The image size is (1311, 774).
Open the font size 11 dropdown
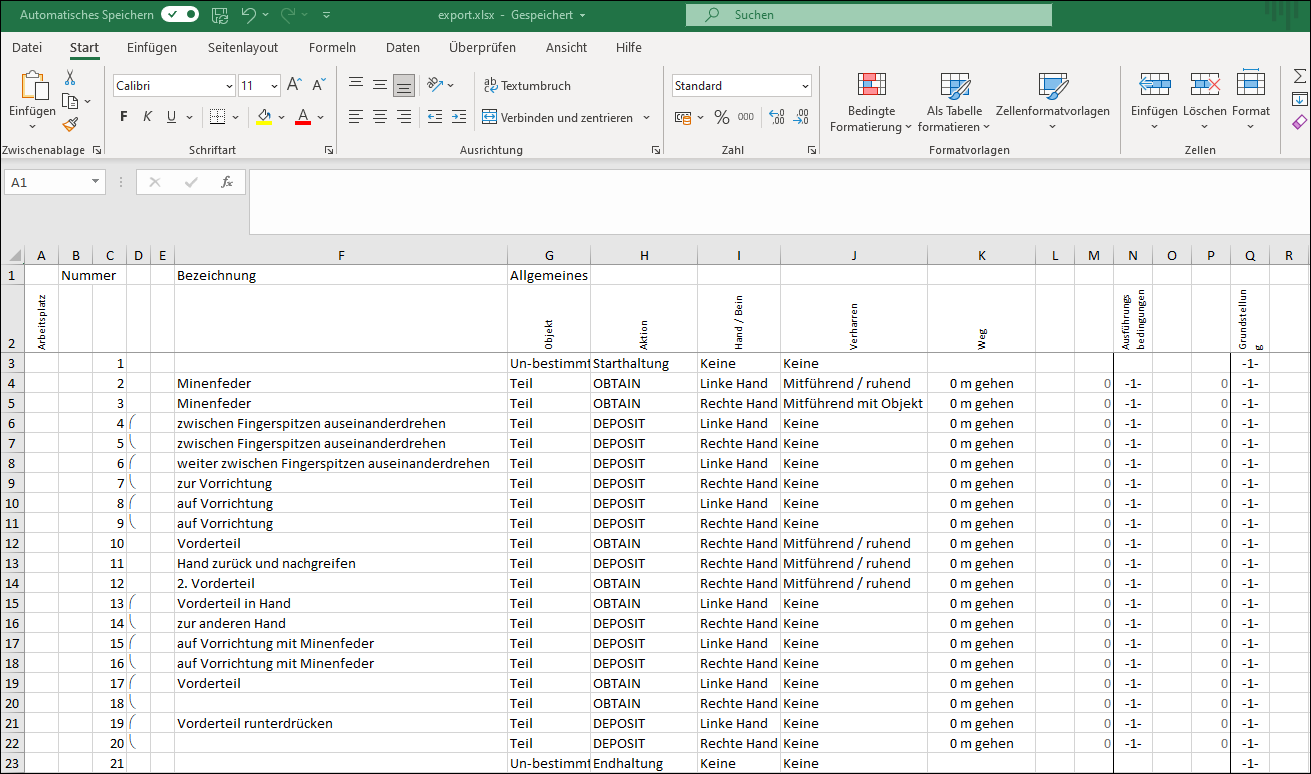274,86
